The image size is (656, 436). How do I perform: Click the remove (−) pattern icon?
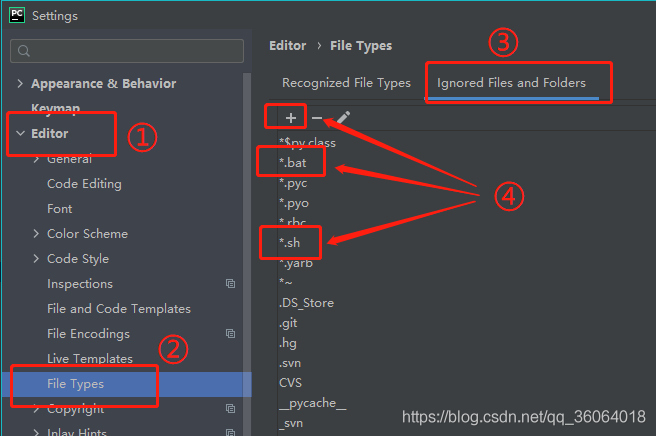(x=317, y=118)
